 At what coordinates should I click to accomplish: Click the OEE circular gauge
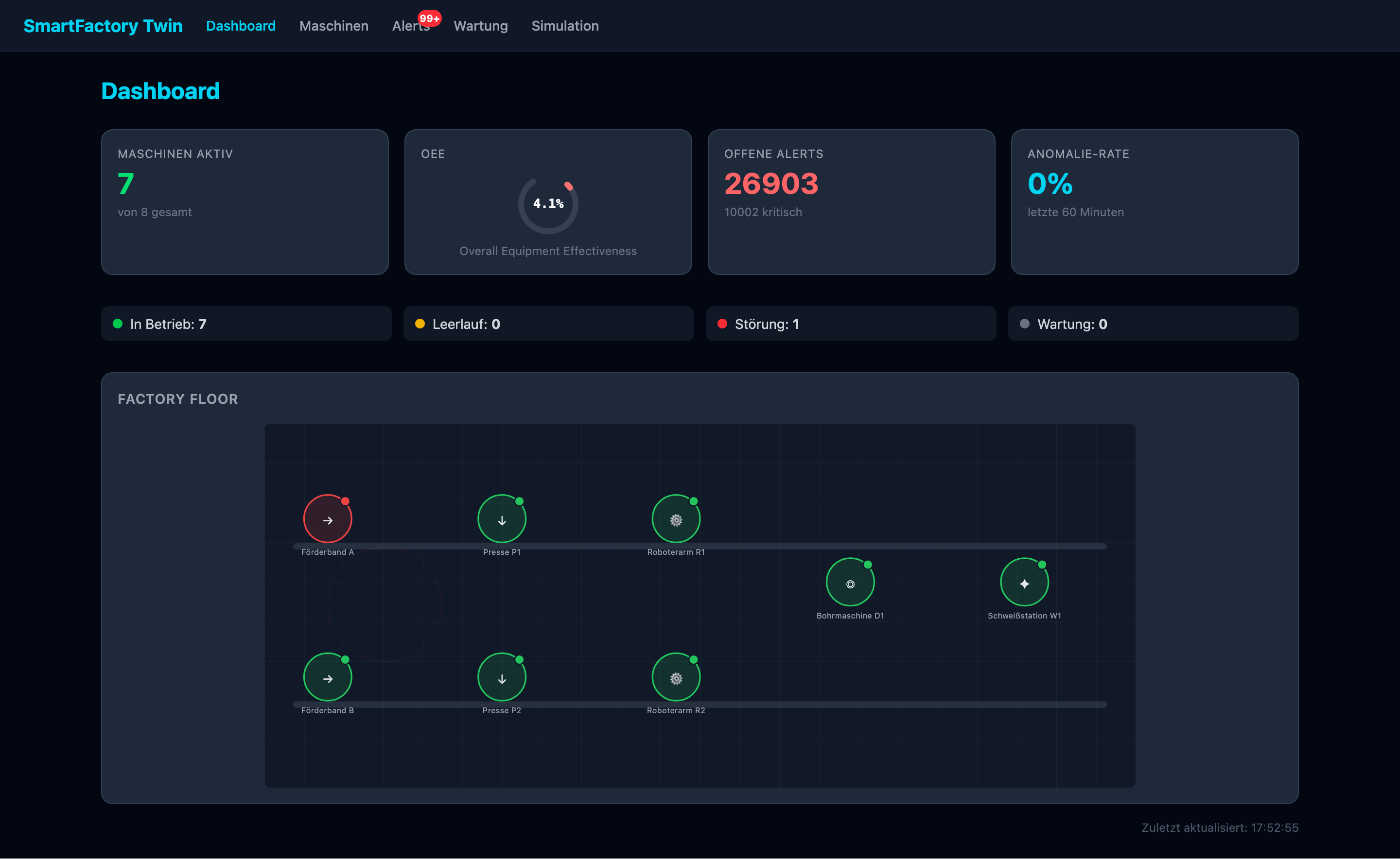548,204
